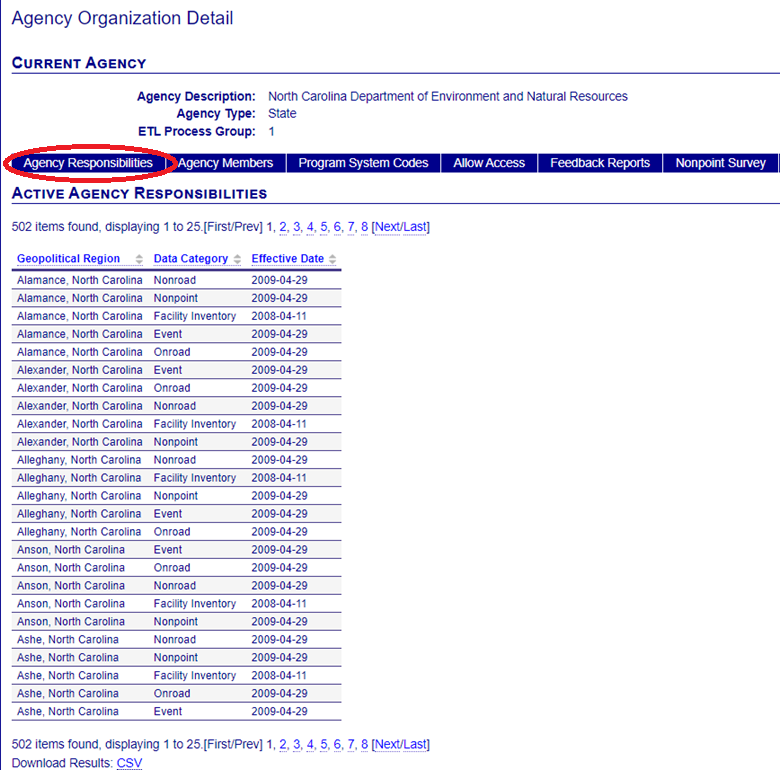Image resolution: width=780 pixels, height=770 pixels.
Task: Click Nonroad category in Ashe row
Action: 175,639
